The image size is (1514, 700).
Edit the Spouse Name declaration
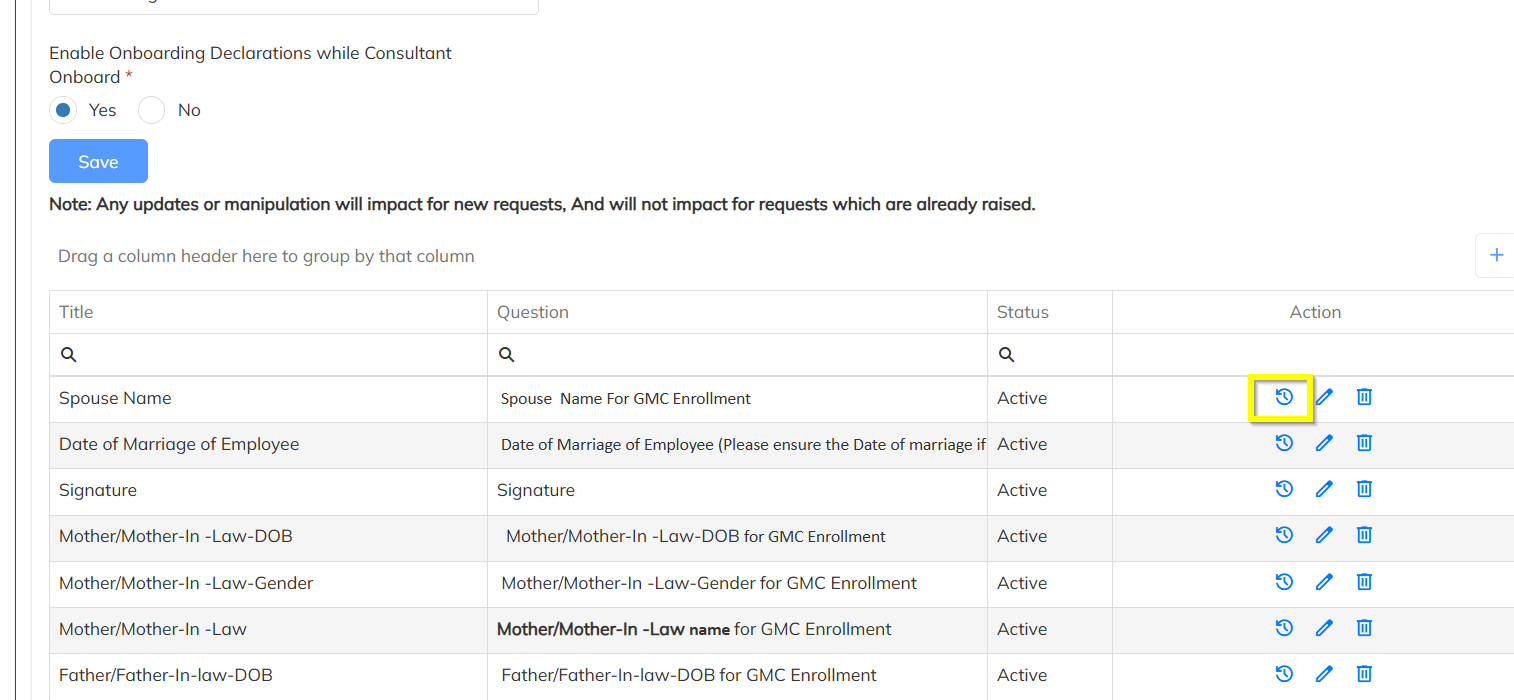1324,397
